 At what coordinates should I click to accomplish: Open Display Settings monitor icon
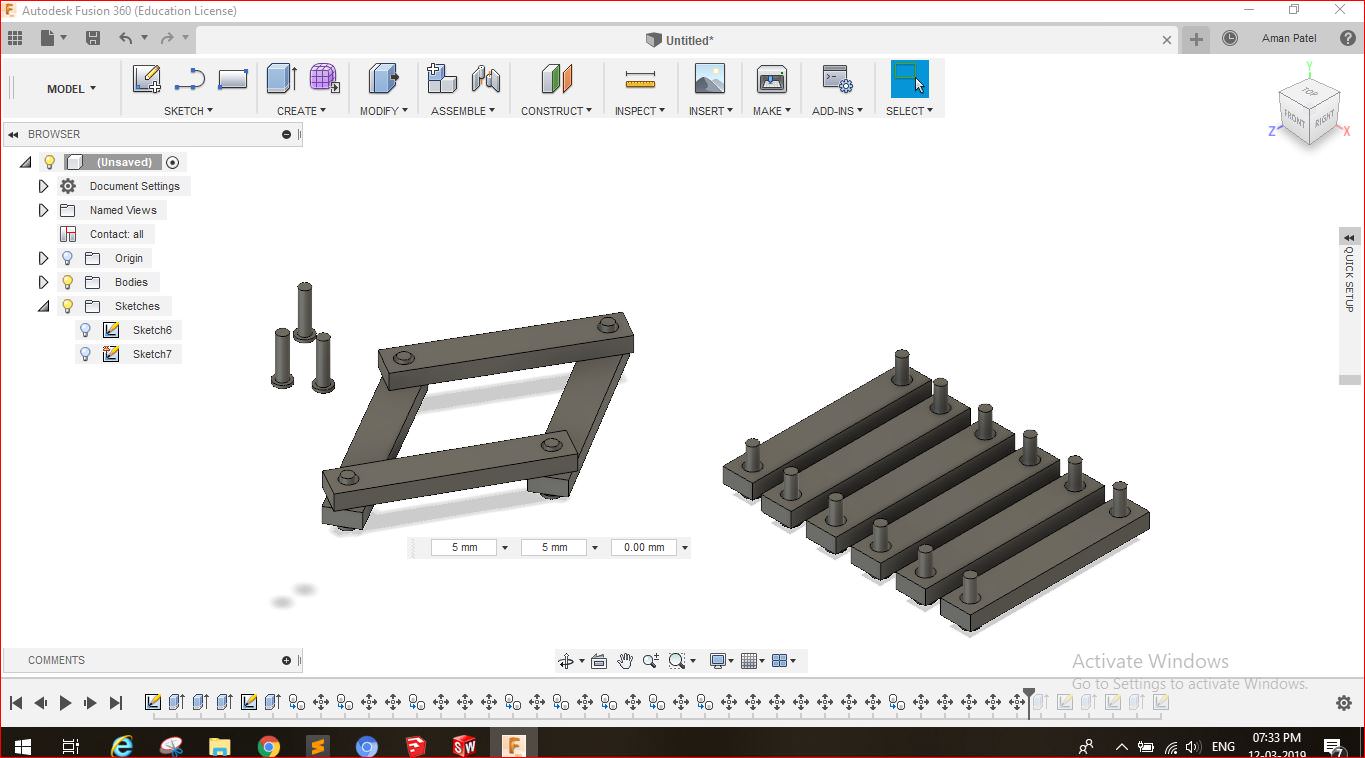tap(718, 661)
